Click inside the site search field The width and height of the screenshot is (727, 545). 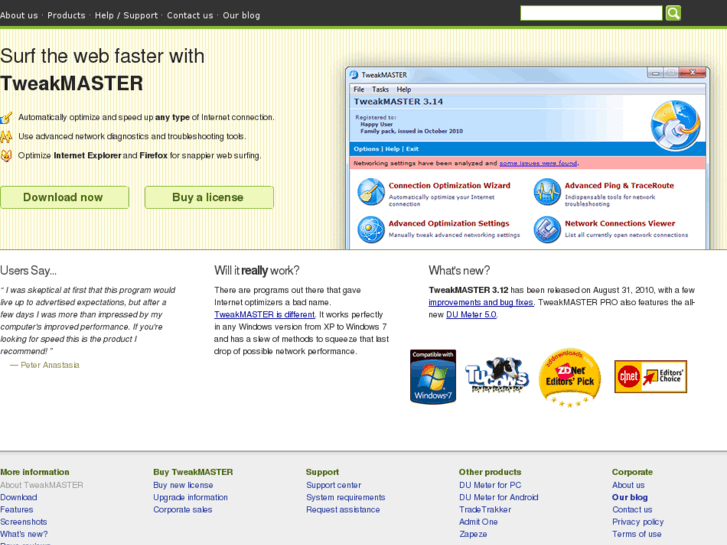(x=591, y=13)
